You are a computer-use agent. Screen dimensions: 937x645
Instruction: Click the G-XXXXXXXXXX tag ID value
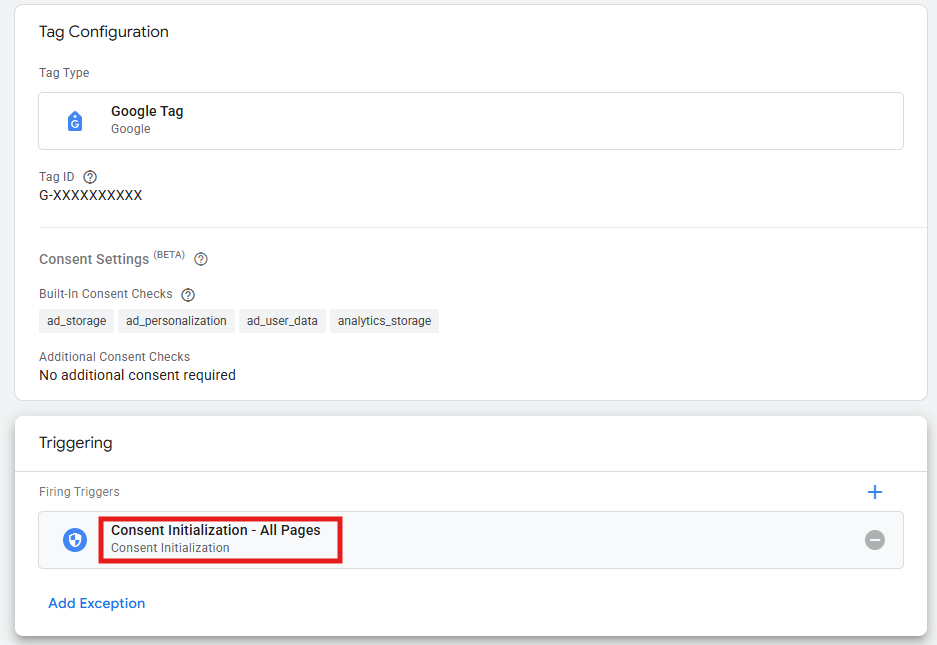coord(91,195)
